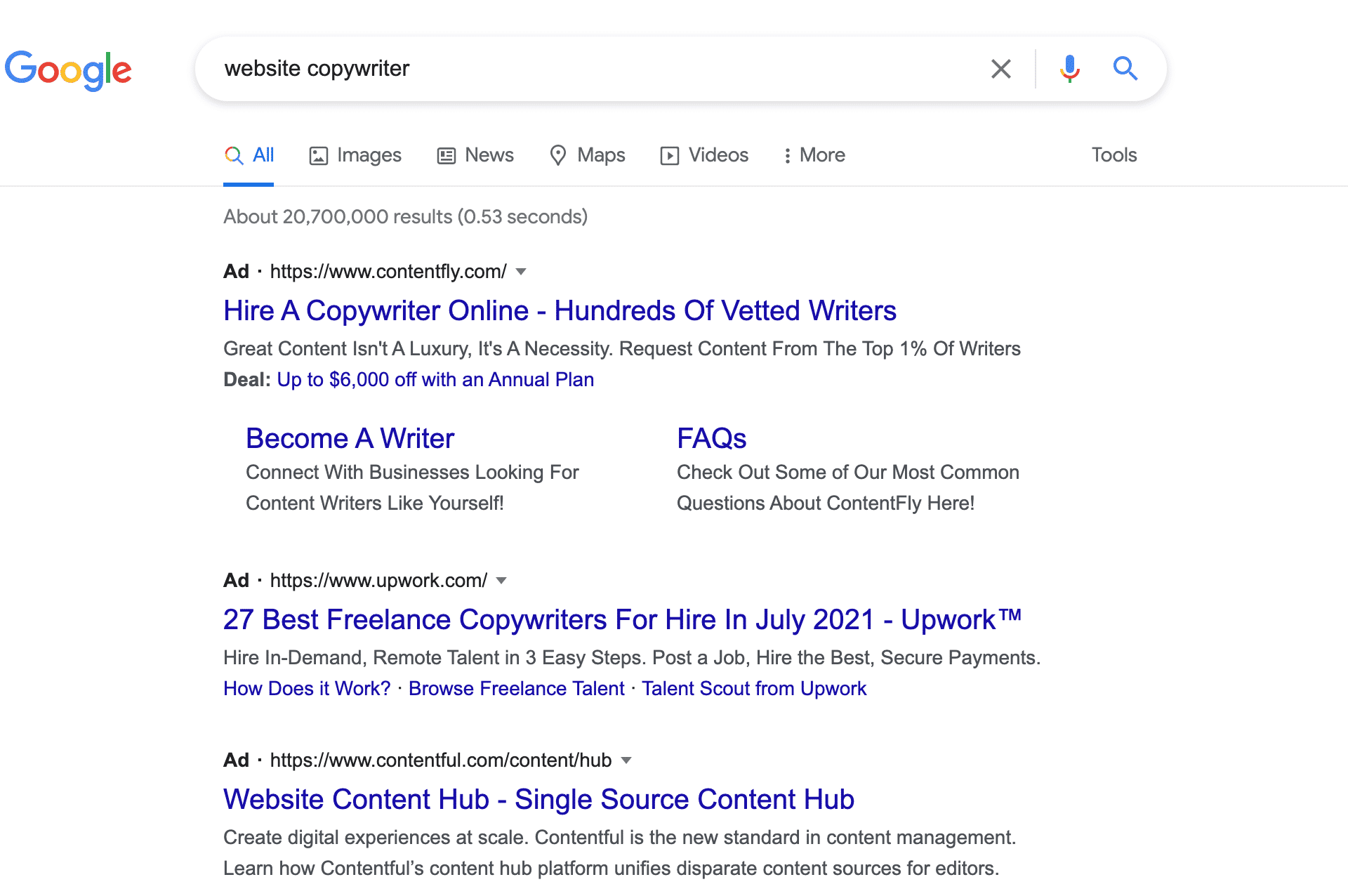The width and height of the screenshot is (1348, 896).
Task: Select the Videos search tab icon
Action: 668,155
